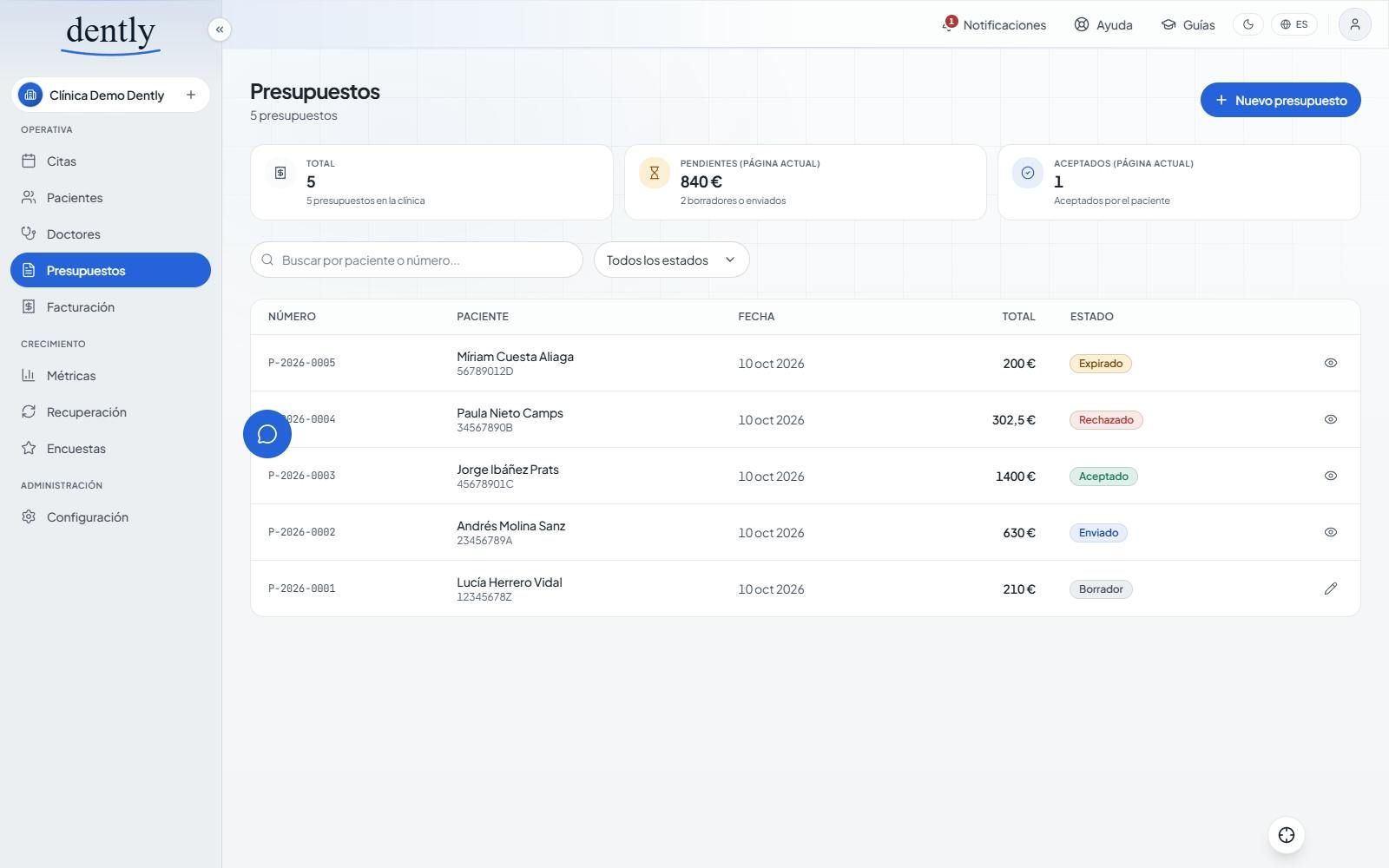Click the Expirado status badge

pyautogui.click(x=1101, y=364)
